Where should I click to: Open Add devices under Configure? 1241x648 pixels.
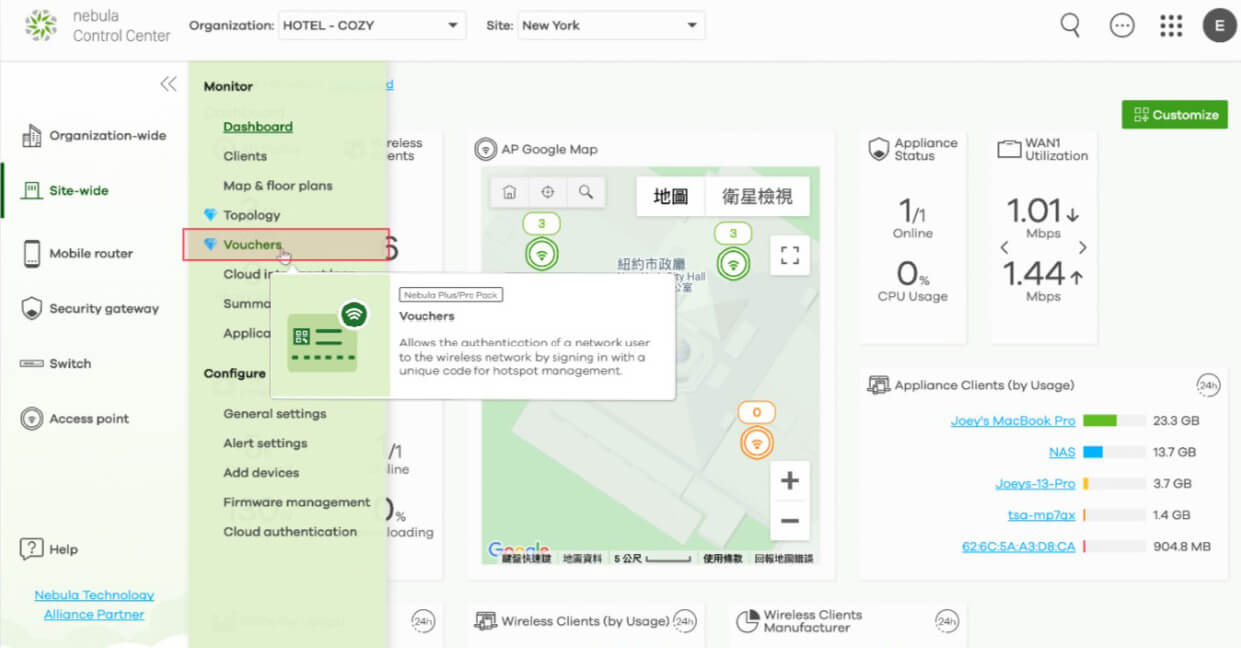(261, 473)
